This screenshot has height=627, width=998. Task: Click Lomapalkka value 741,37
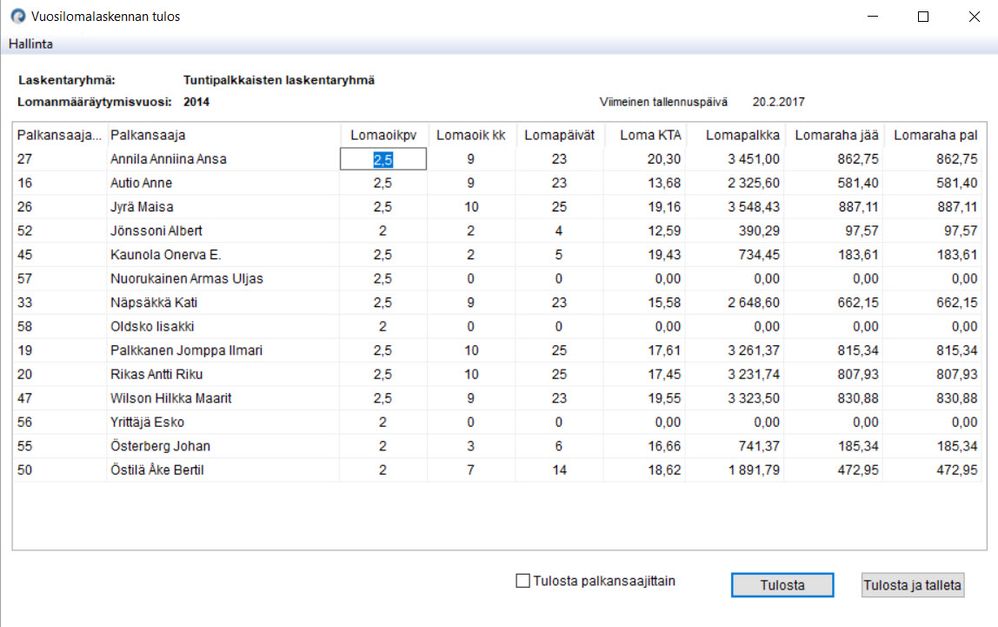[x=759, y=446]
